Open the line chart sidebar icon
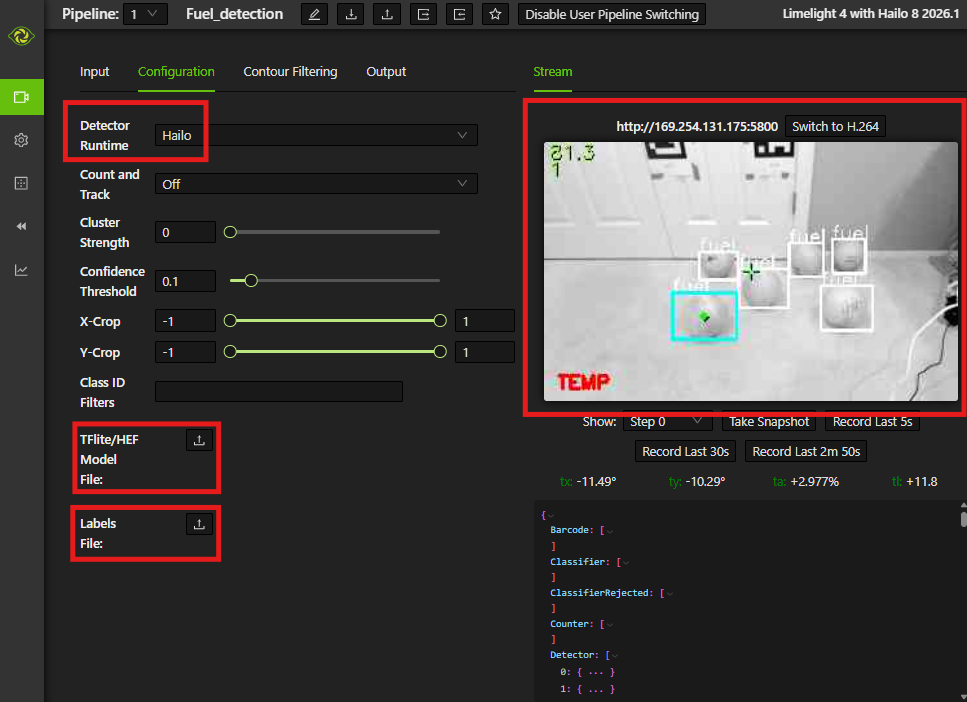967x702 pixels. pos(22,270)
